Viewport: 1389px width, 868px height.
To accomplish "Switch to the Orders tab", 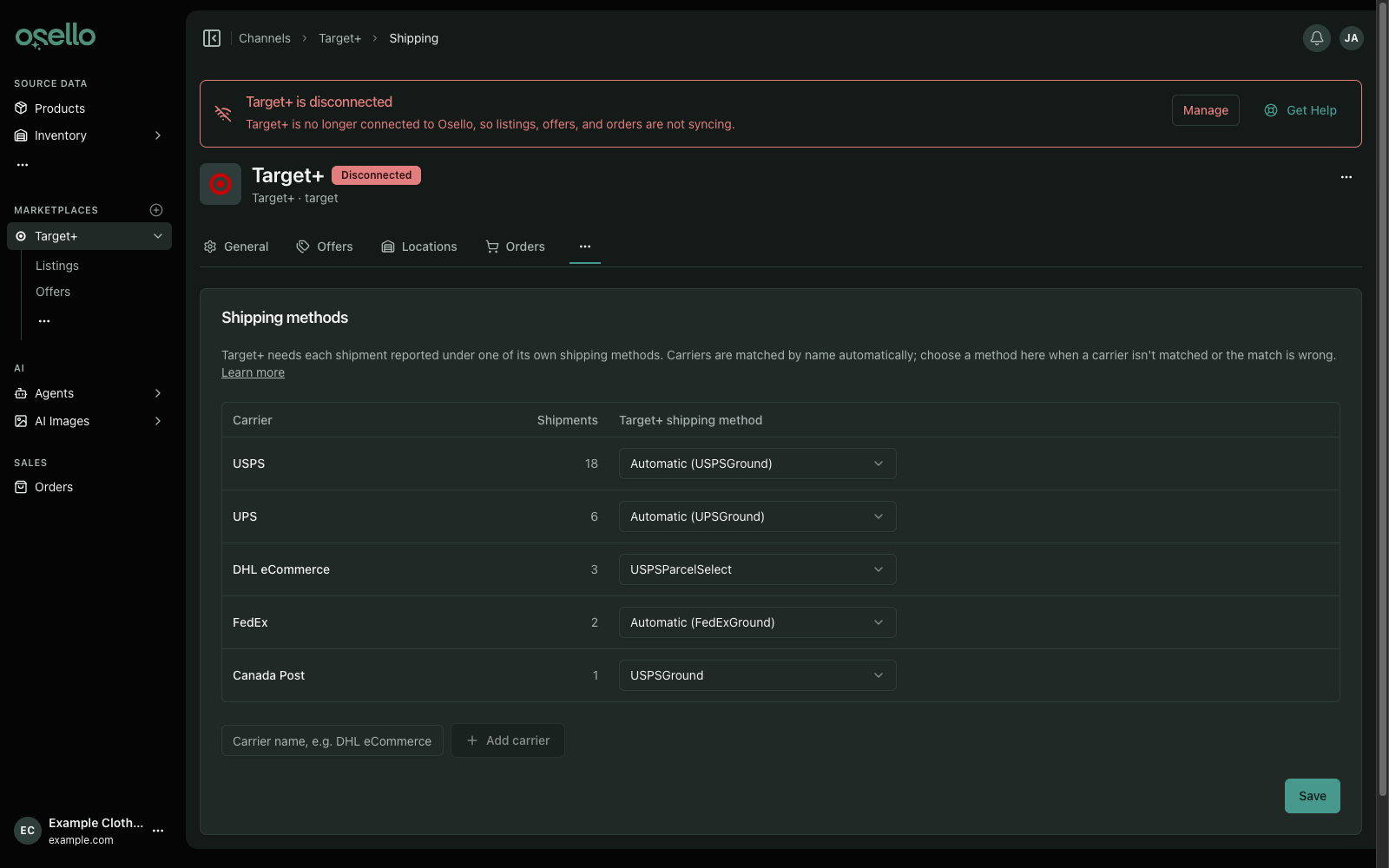I will [516, 247].
